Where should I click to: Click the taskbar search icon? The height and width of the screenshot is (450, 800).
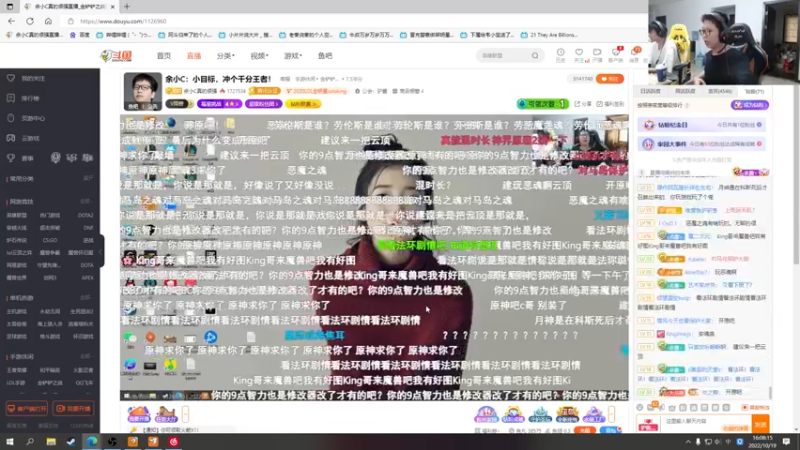point(30,441)
